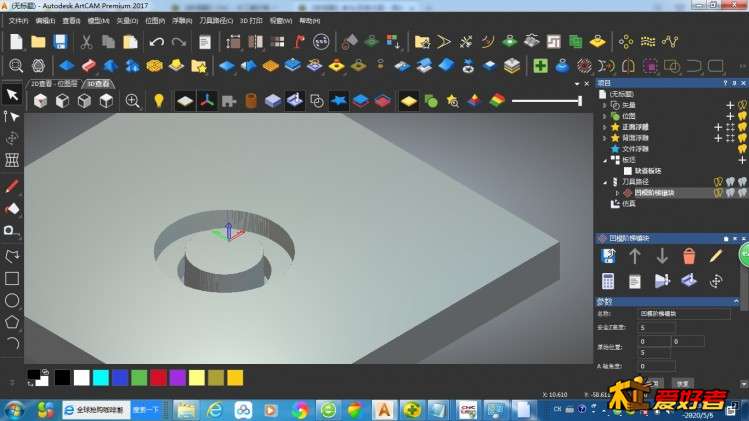This screenshot has width=749, height=421.
Task: Paste with the clipboard pages icon
Action: (x=130, y=42)
